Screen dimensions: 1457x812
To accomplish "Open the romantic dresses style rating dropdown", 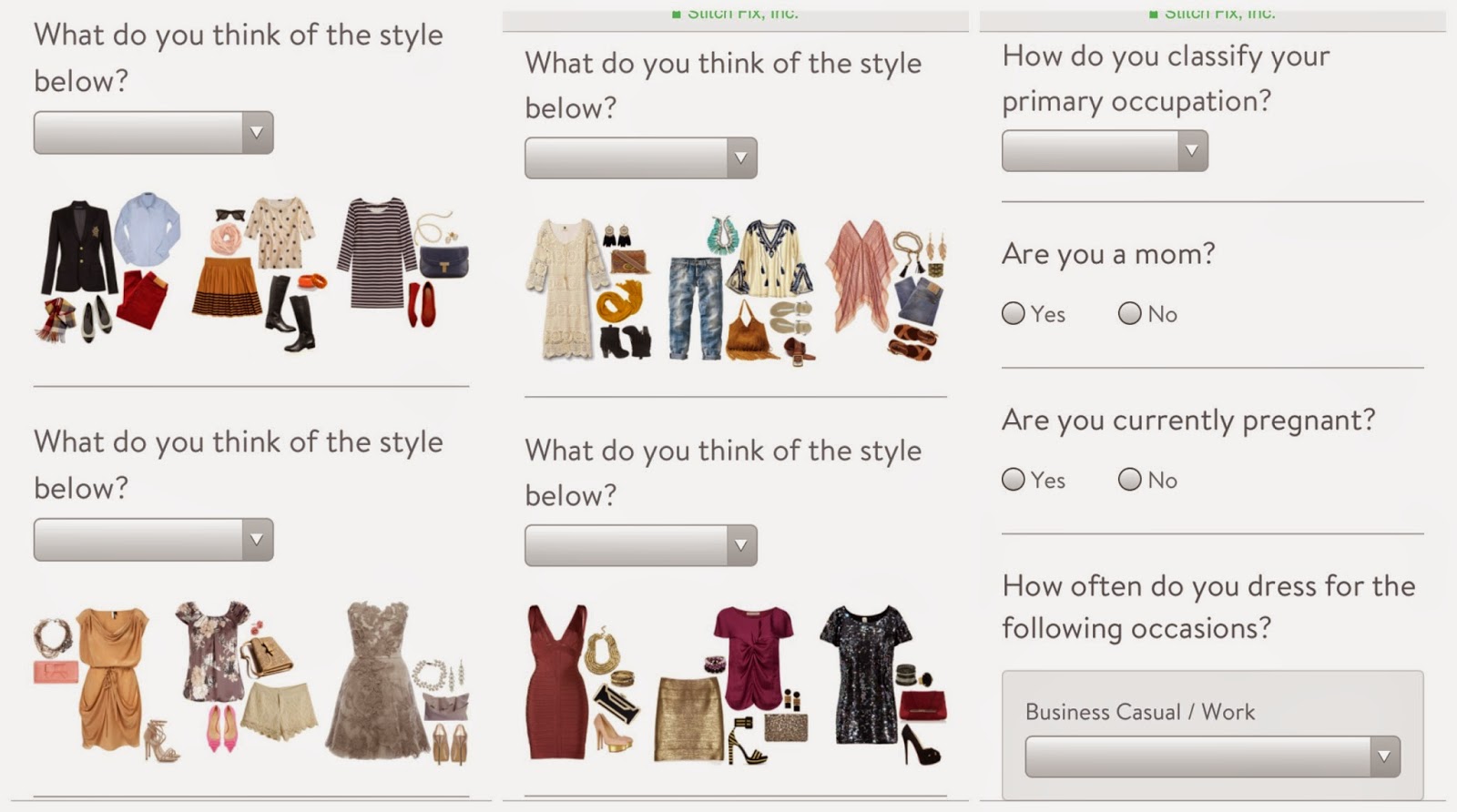I will pyautogui.click(x=153, y=540).
